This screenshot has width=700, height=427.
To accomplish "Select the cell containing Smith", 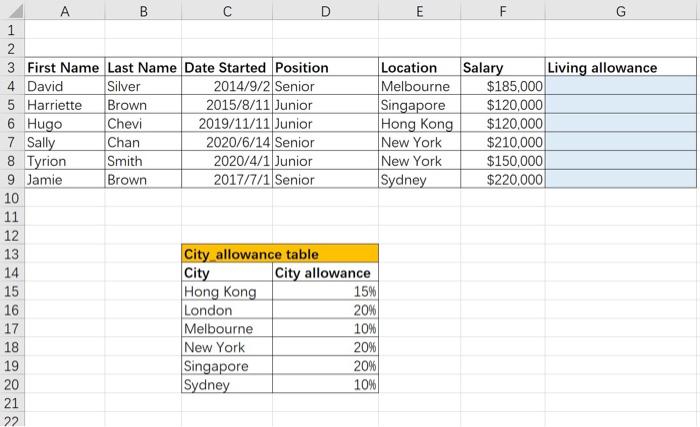I will [143, 161].
